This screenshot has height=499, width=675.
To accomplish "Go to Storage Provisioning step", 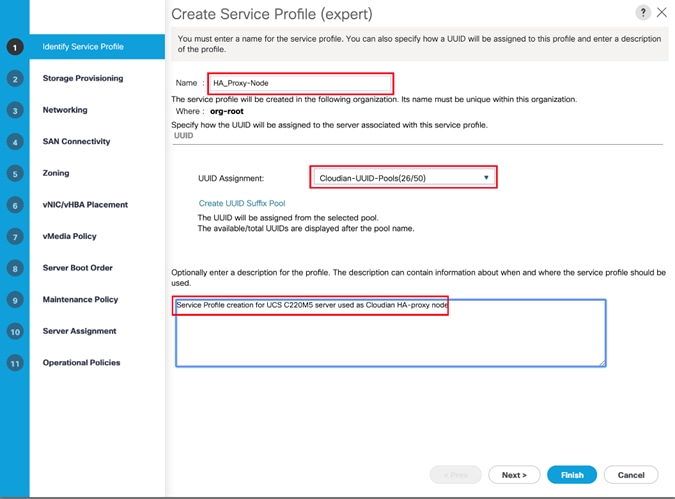I will [83, 78].
